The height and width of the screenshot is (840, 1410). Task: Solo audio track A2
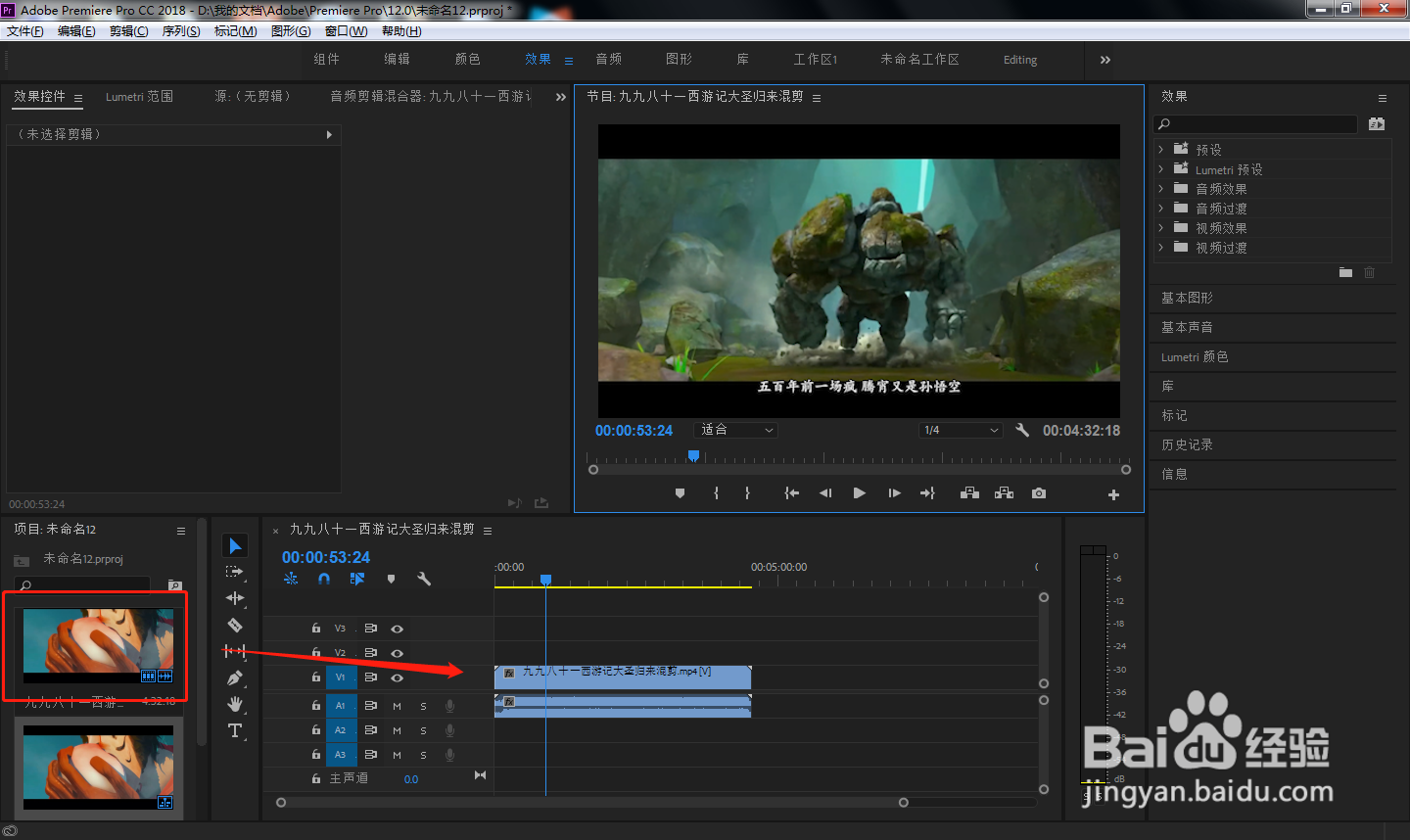(x=423, y=730)
